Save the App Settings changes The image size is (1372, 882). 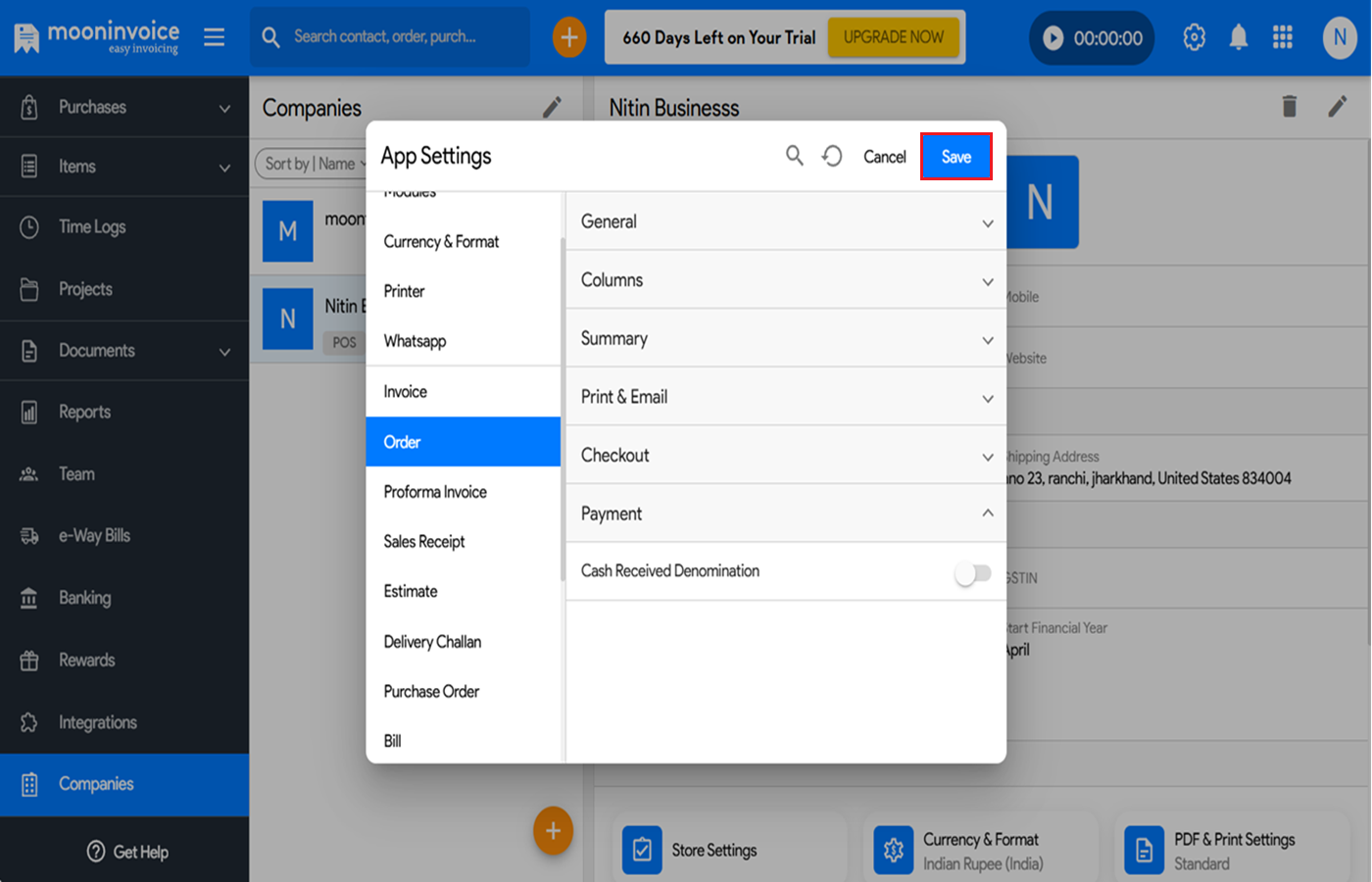[x=956, y=157]
